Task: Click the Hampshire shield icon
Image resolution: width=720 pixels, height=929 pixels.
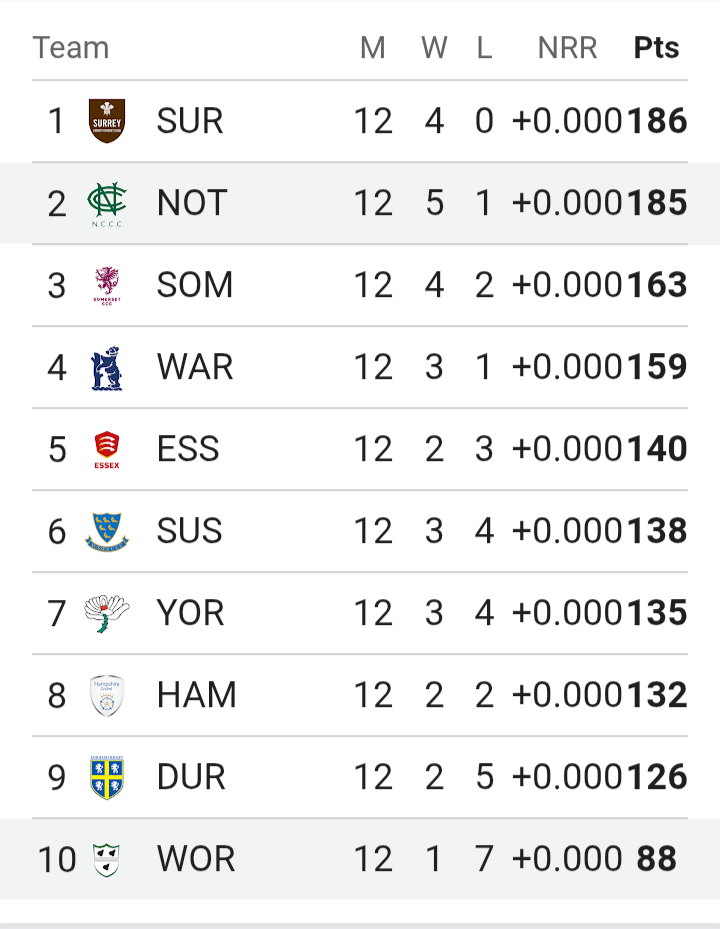Action: [x=107, y=696]
